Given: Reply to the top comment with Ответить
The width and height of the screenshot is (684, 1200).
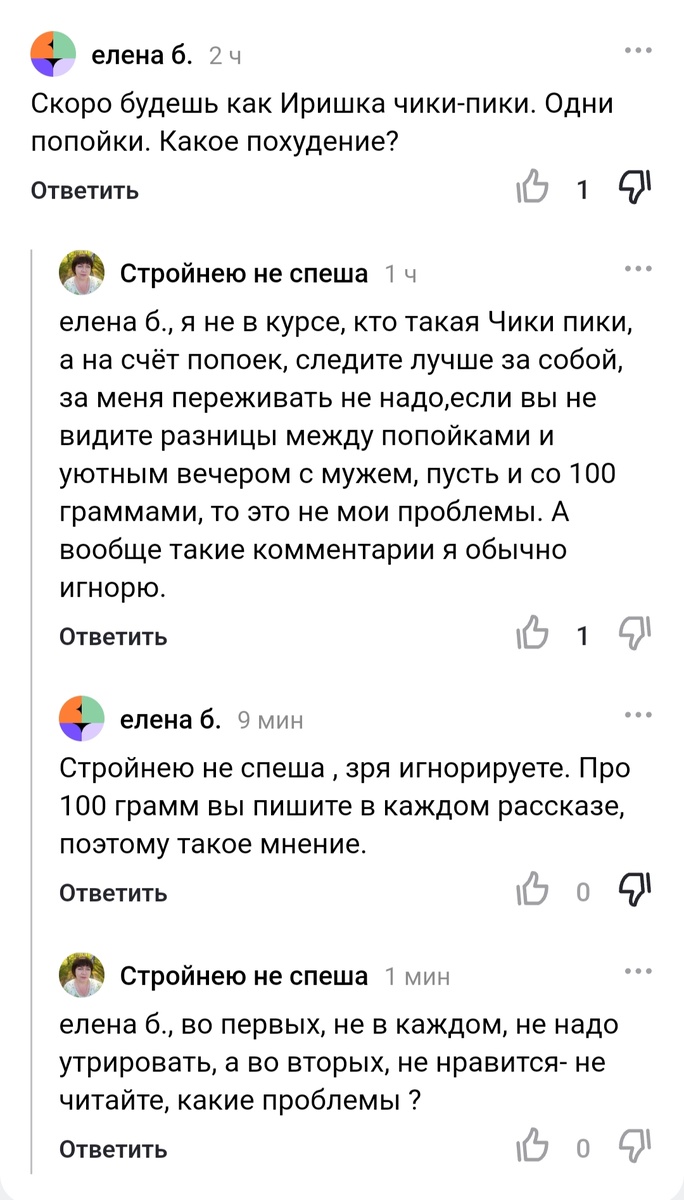Looking at the screenshot, I should 84,190.
